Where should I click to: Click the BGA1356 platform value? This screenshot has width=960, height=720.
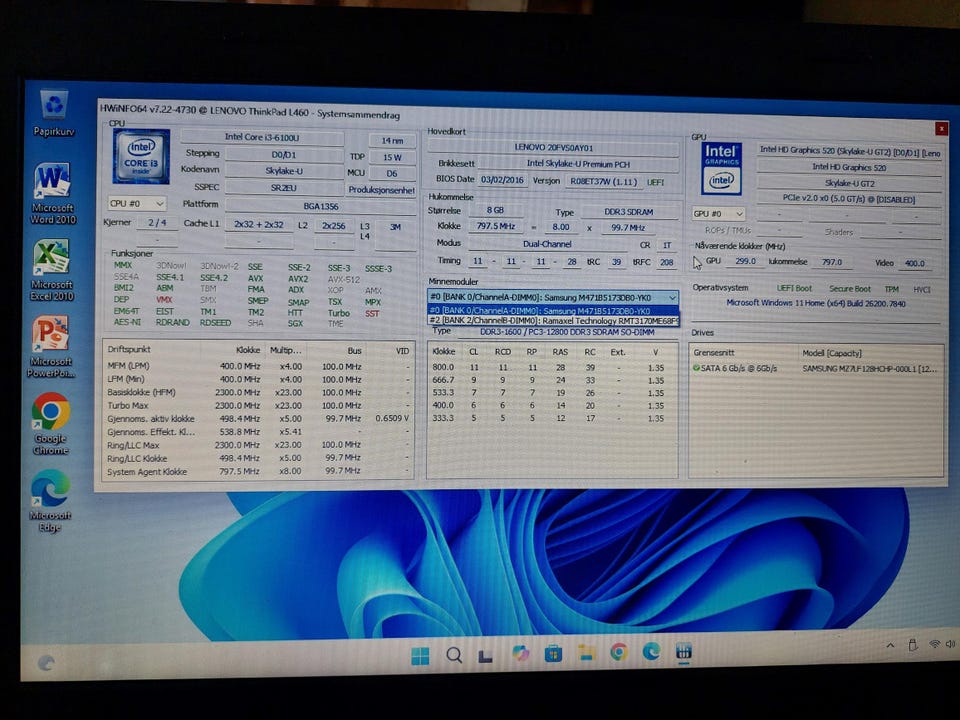tap(321, 206)
